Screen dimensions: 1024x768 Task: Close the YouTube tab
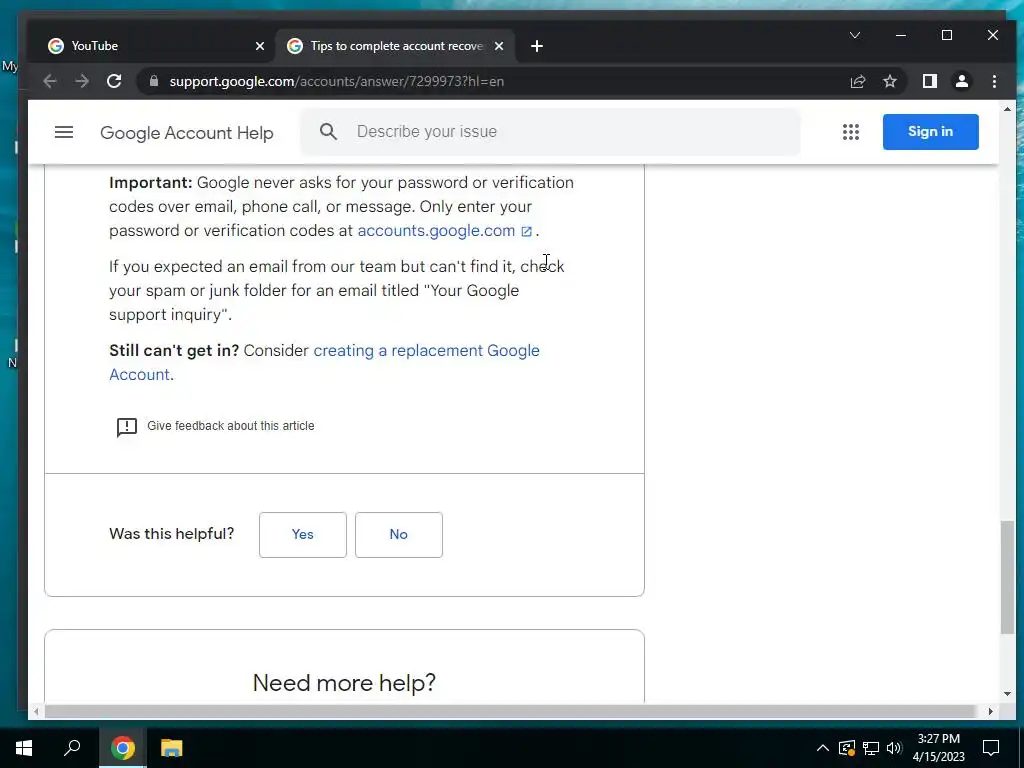click(x=260, y=46)
